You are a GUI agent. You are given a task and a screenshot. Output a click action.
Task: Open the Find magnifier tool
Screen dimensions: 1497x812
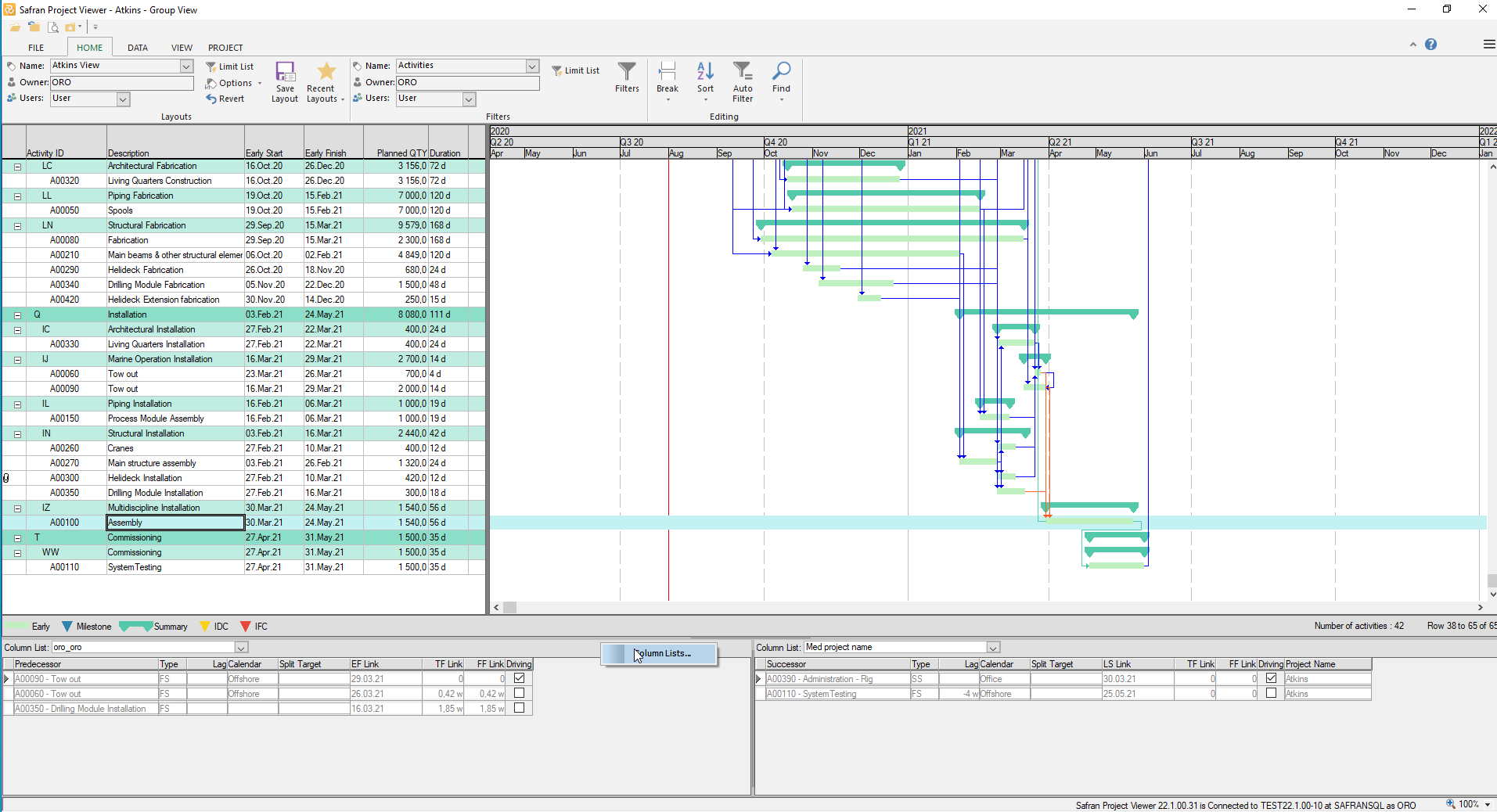(781, 81)
